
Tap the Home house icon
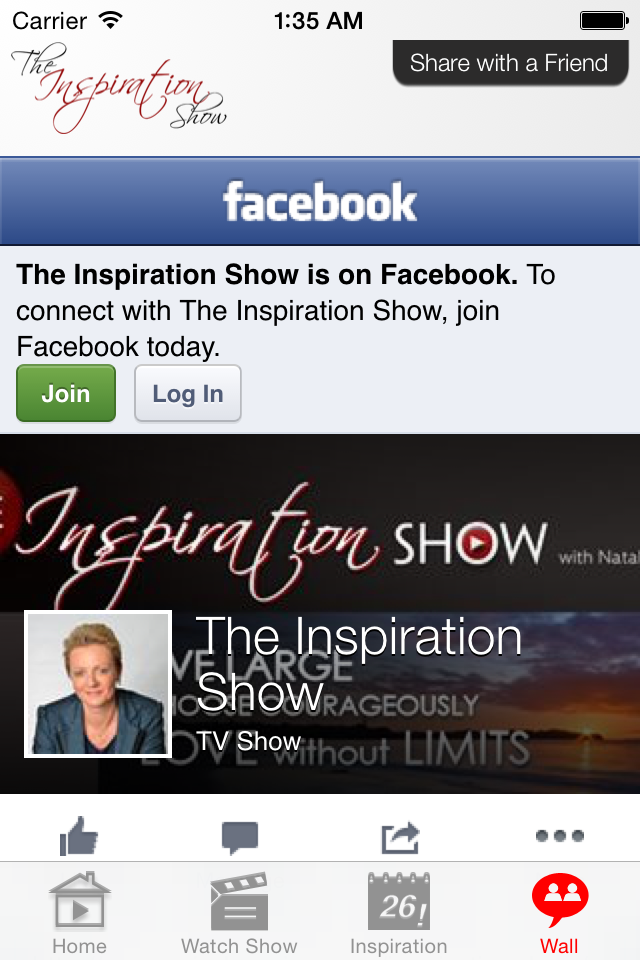point(80,899)
